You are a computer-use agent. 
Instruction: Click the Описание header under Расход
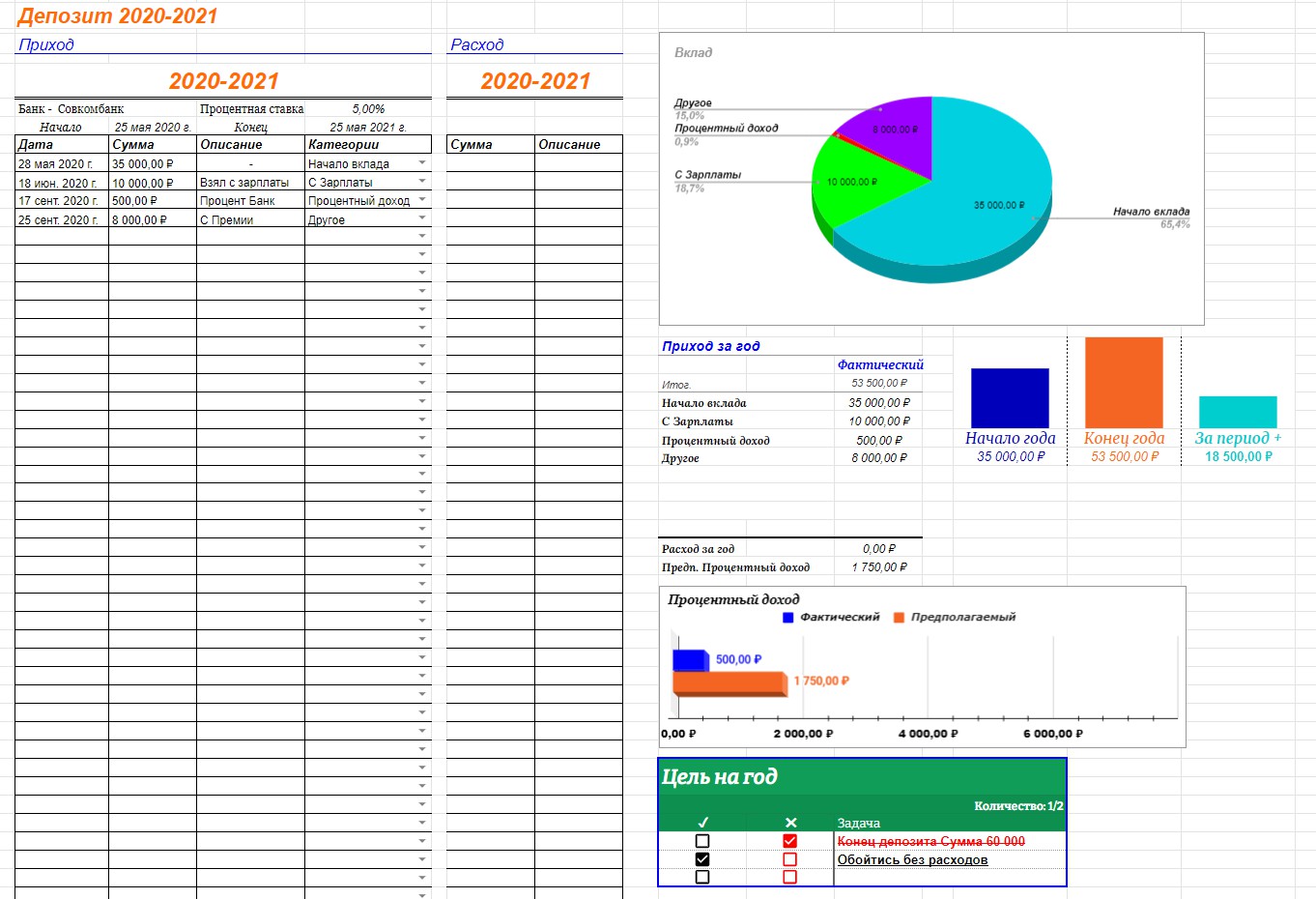[x=578, y=144]
